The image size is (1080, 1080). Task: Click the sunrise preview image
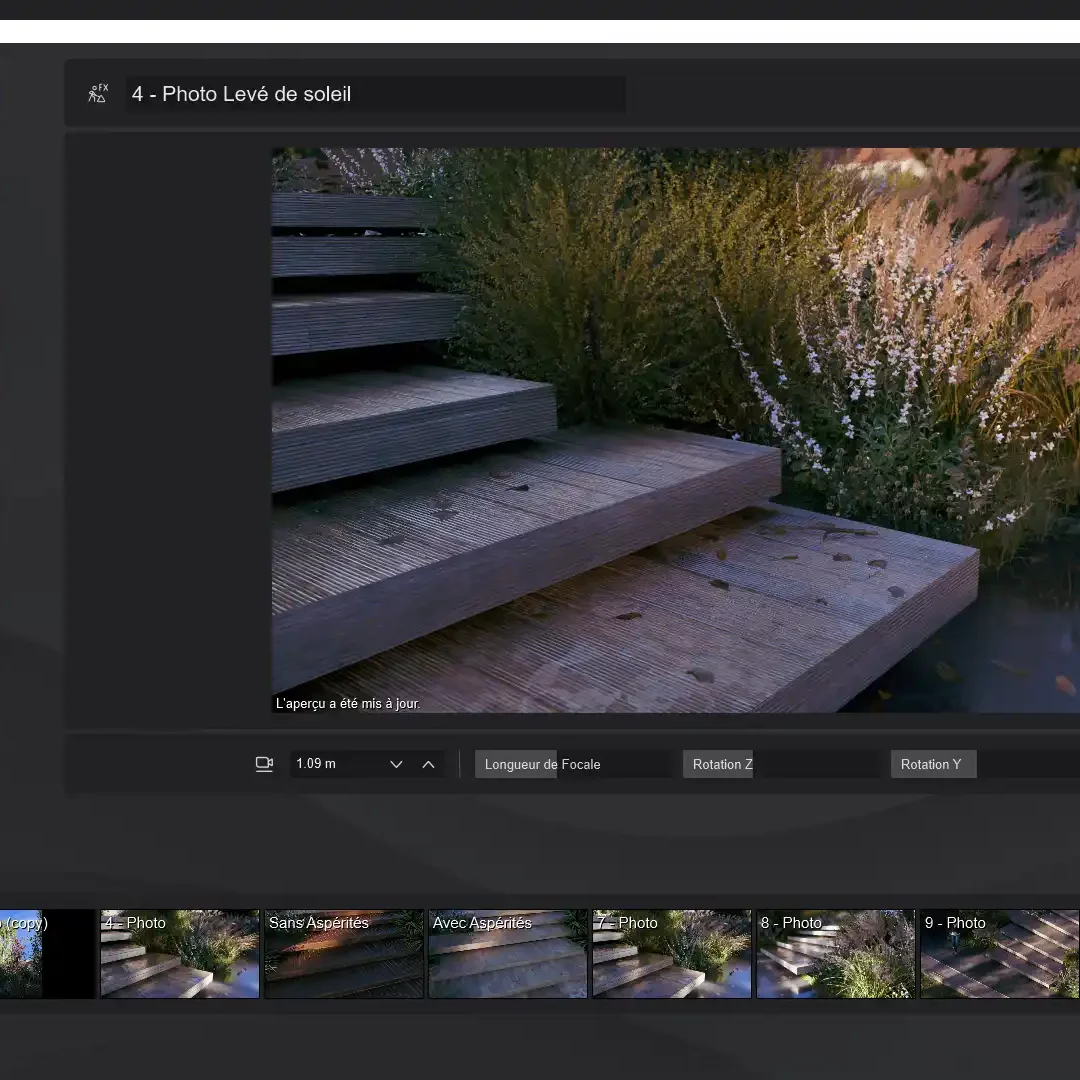coord(675,430)
